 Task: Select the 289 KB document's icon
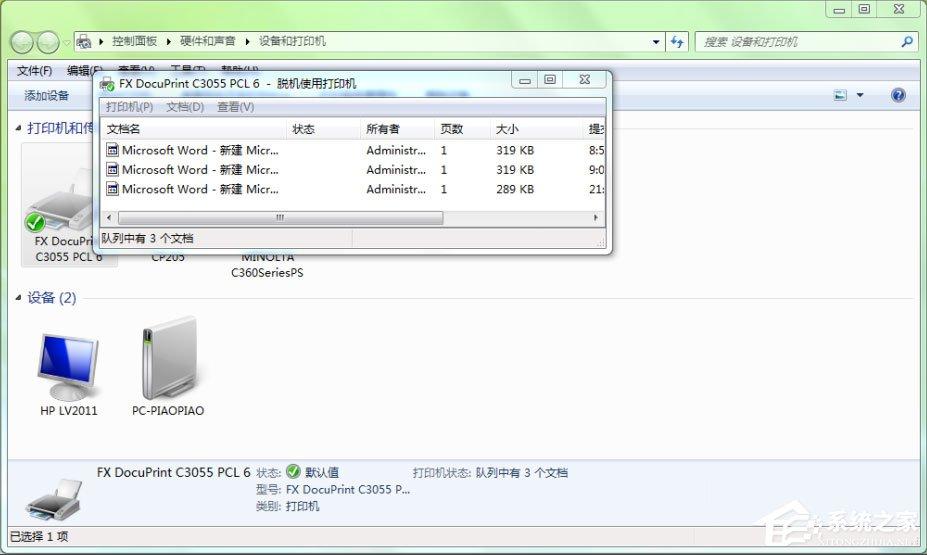(112, 189)
